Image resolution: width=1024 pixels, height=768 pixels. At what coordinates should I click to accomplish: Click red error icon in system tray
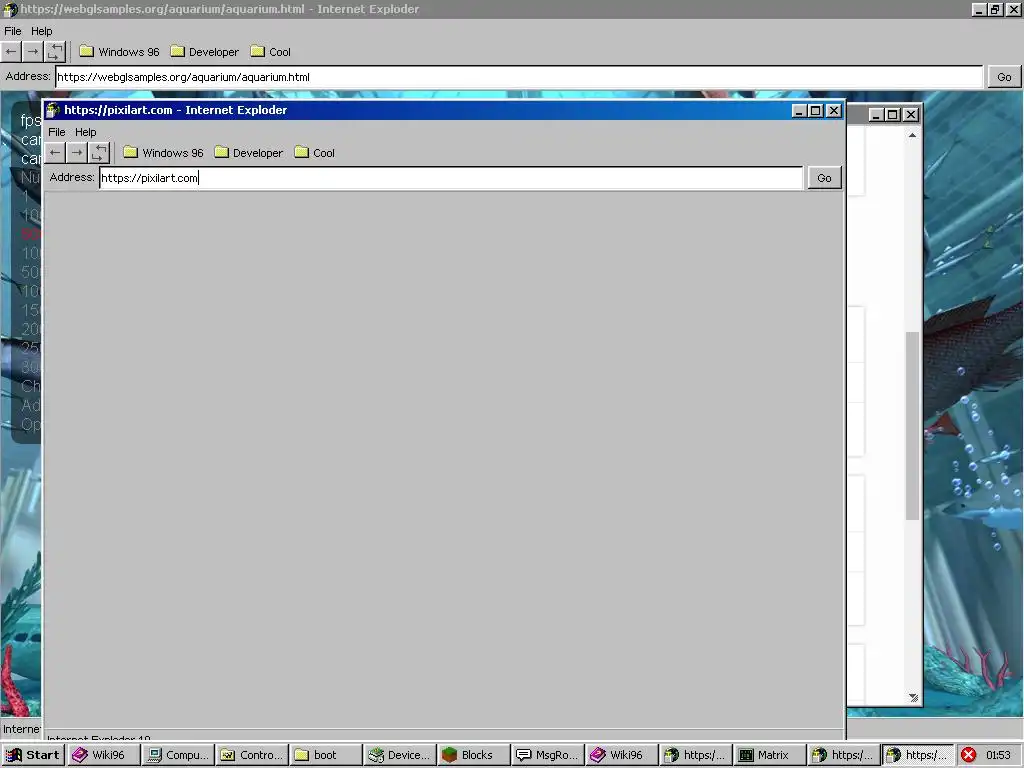968,755
